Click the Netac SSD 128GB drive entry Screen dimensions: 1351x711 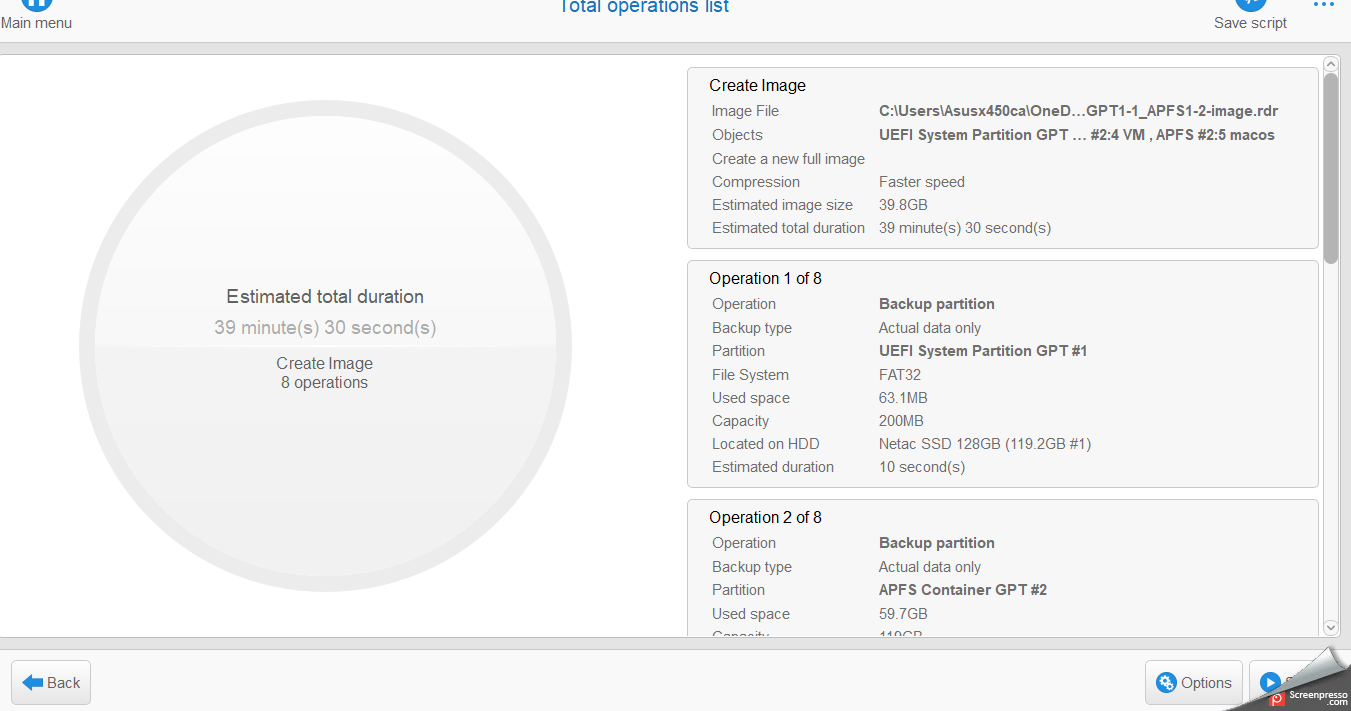click(984, 444)
